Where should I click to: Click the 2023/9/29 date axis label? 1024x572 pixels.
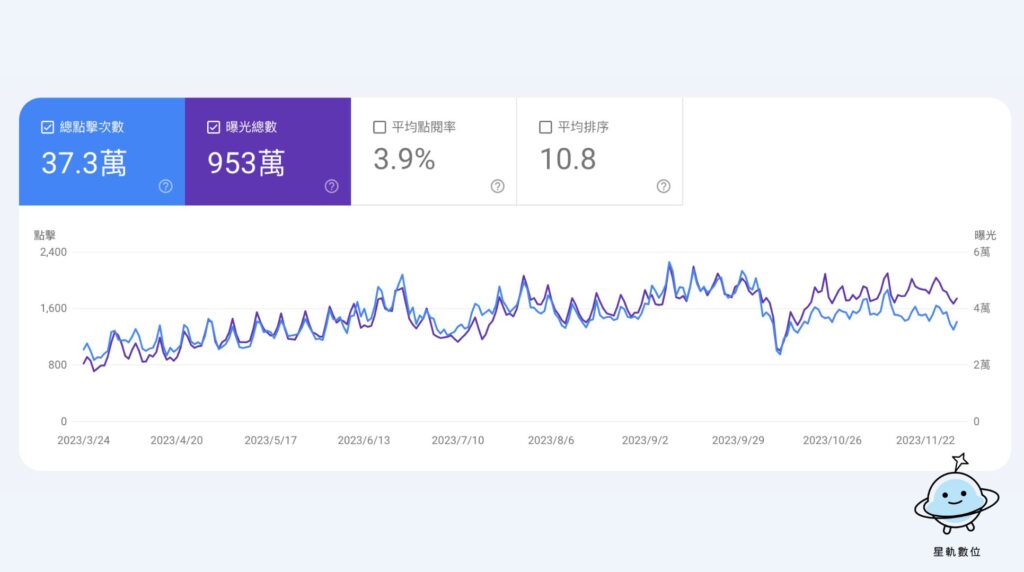(x=739, y=440)
